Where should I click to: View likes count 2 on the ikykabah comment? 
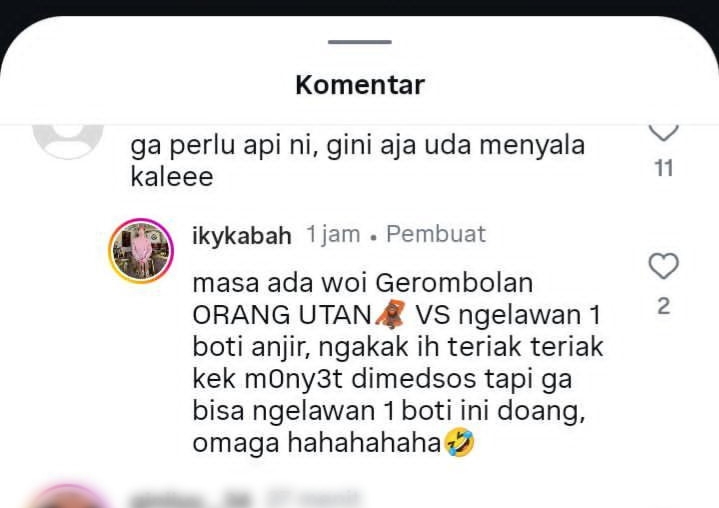click(664, 306)
